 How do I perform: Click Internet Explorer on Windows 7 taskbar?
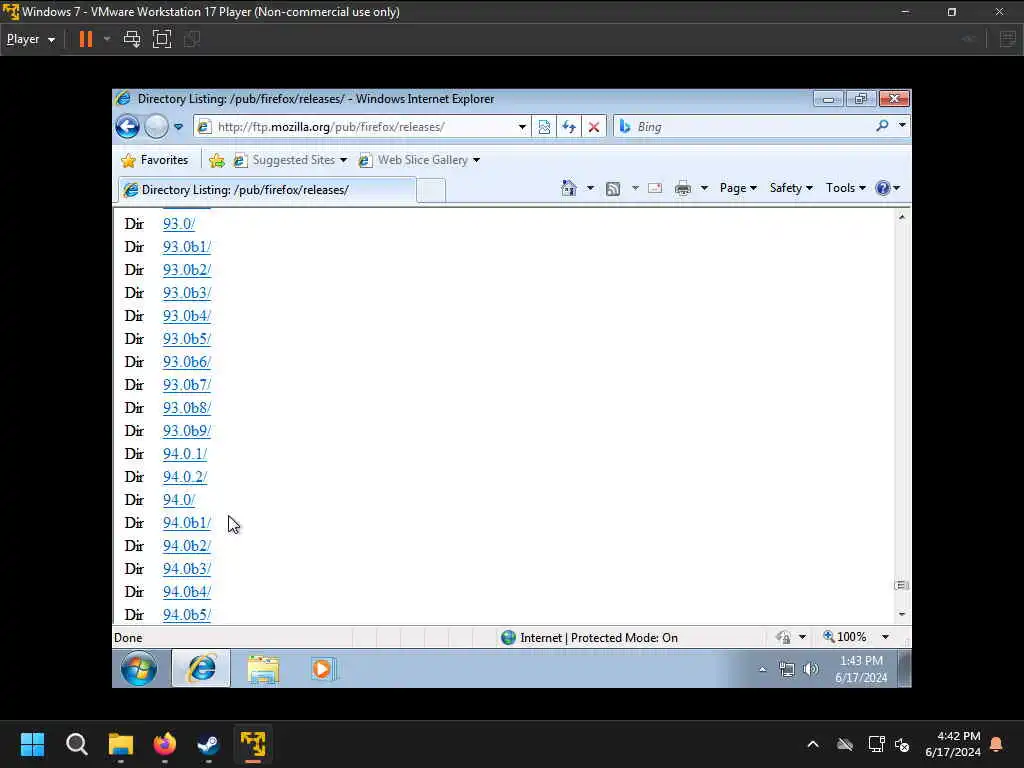click(202, 668)
